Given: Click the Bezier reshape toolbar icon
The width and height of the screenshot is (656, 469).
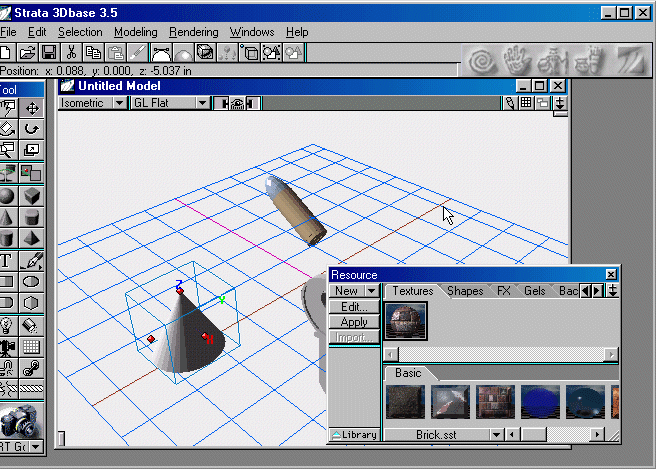Looking at the screenshot, I should click(161, 53).
